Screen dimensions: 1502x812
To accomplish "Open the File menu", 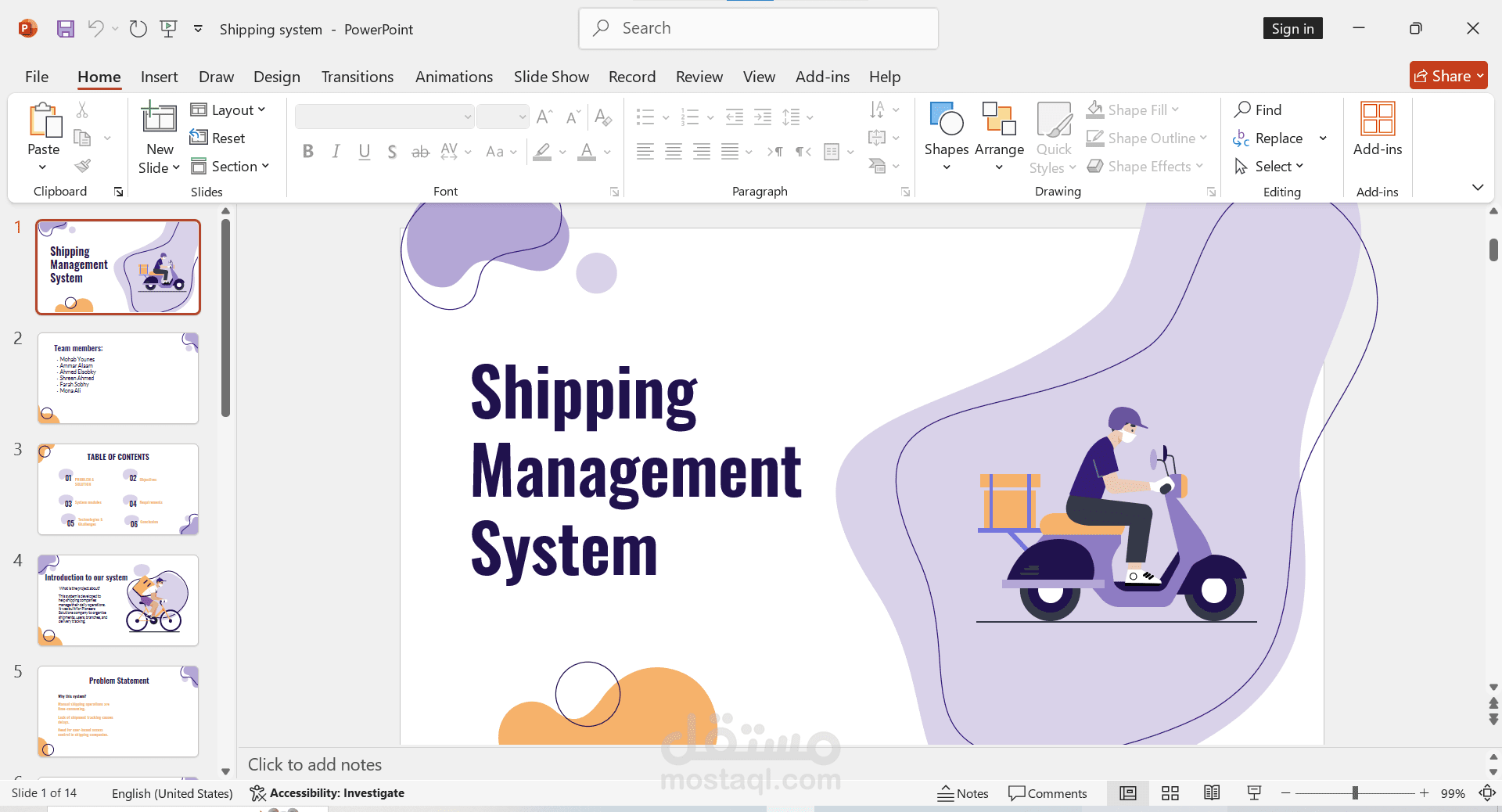I will [37, 77].
